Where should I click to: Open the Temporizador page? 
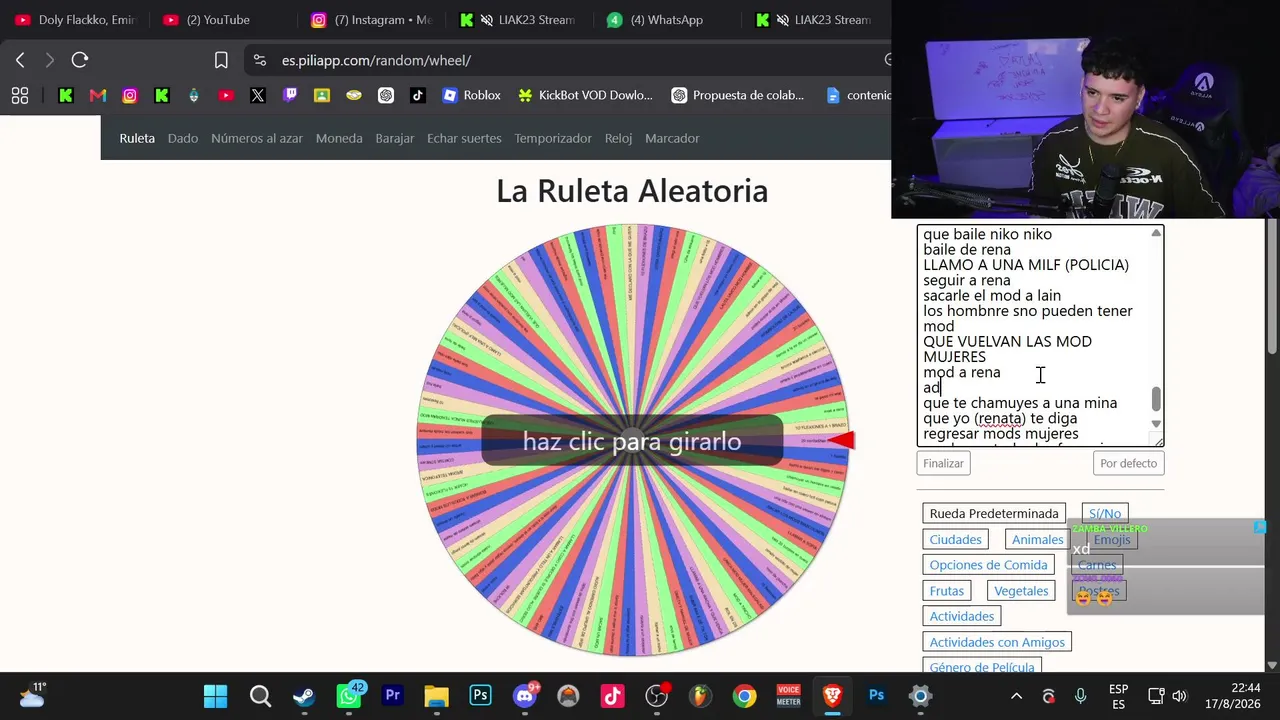click(553, 138)
